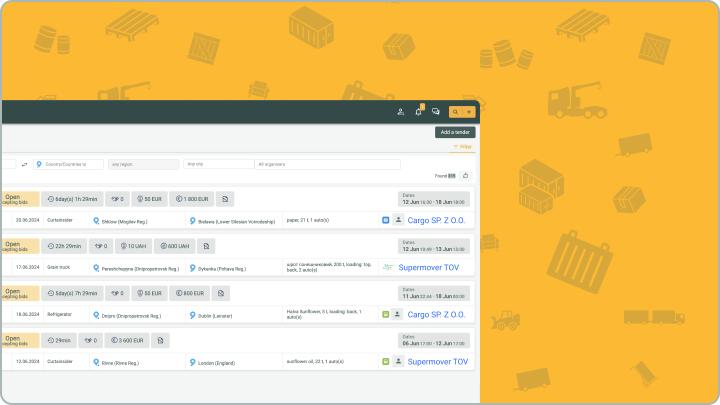The image size is (720, 405).
Task: Open the user profile icon in header
Action: [401, 112]
